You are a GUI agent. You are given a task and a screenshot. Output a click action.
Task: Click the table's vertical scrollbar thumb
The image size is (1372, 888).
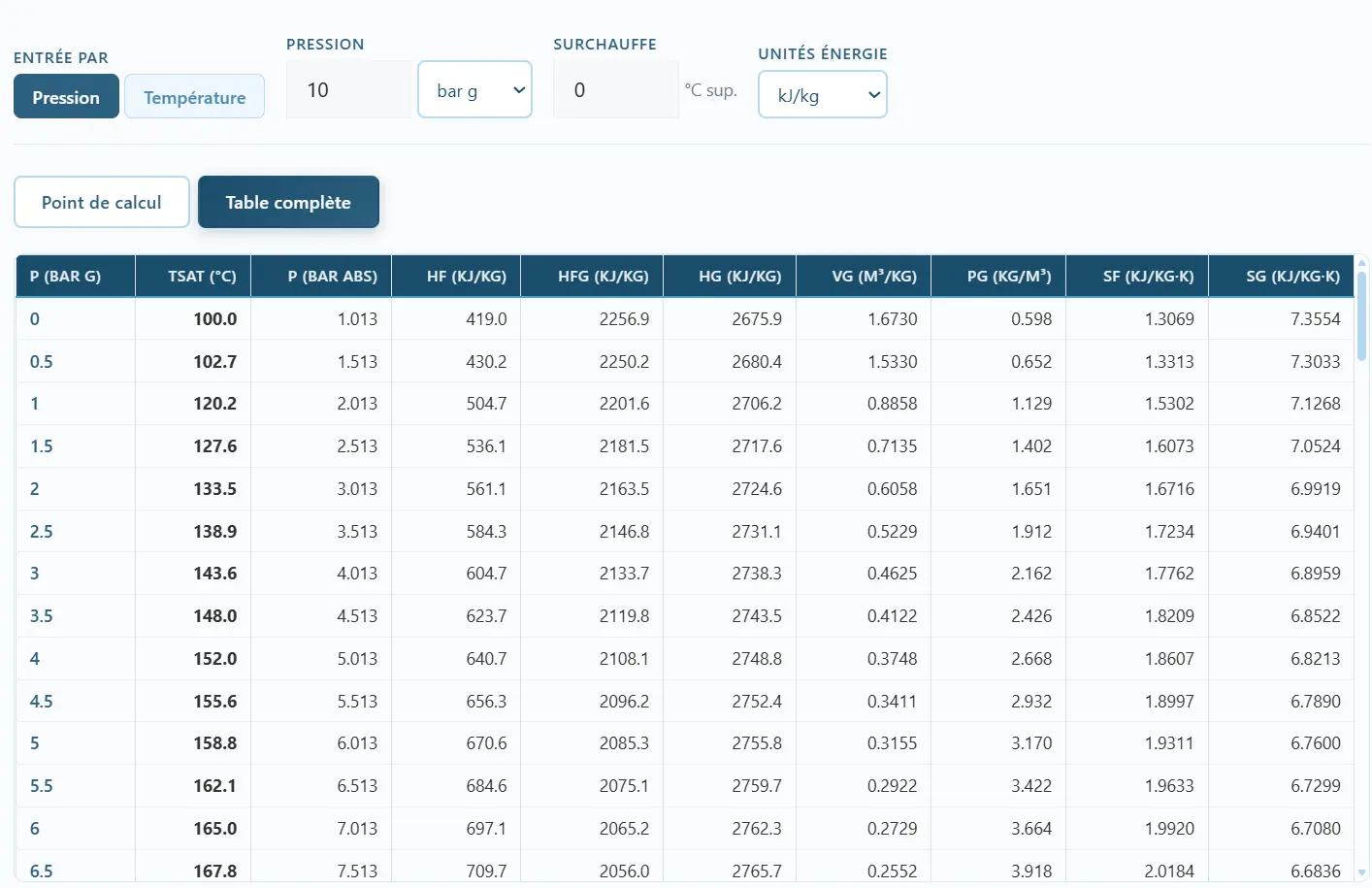click(1361, 315)
